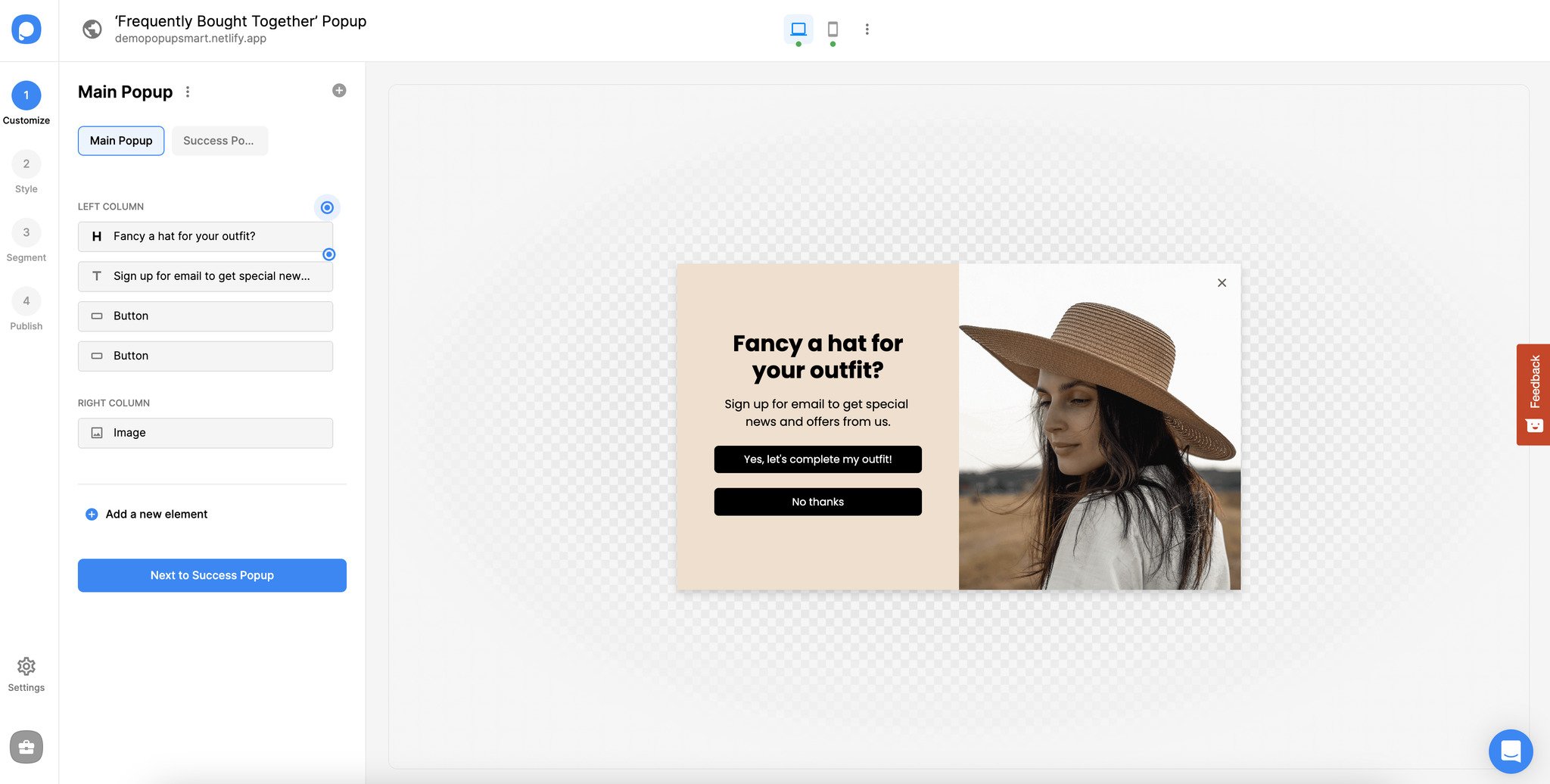This screenshot has height=784, width=1550.
Task: Switch to the Success Popup tab
Action: click(x=219, y=141)
